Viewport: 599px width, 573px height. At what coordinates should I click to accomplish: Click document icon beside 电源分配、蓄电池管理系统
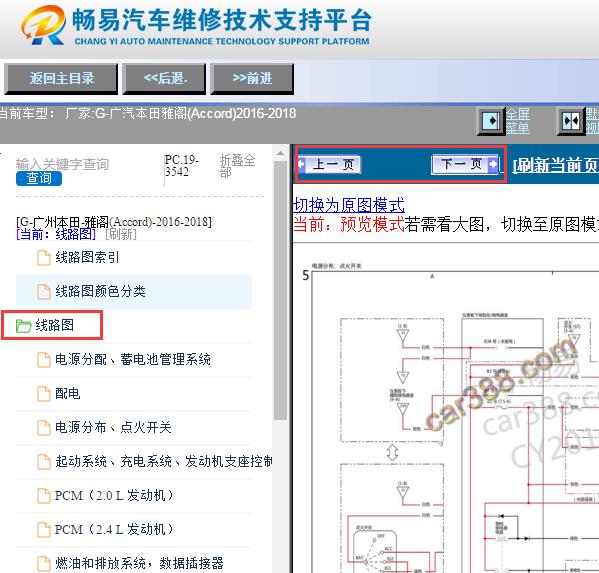pos(44,360)
